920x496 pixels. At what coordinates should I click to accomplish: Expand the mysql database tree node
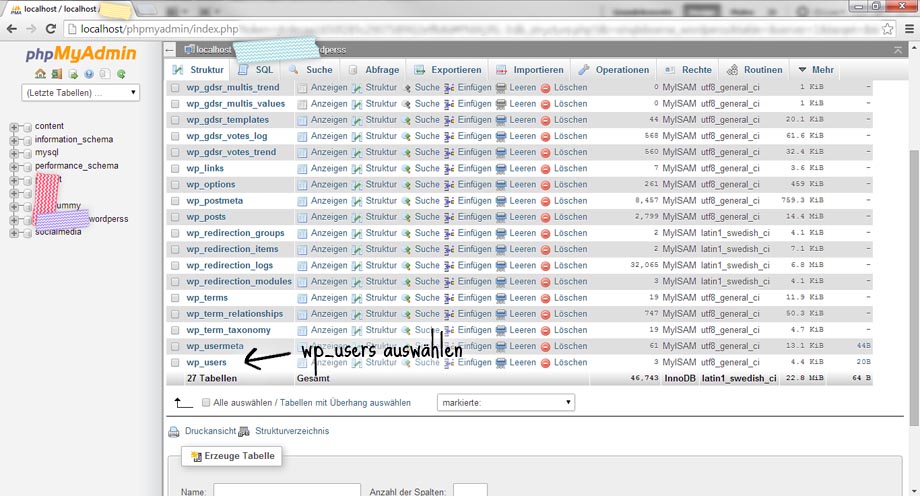coord(13,153)
